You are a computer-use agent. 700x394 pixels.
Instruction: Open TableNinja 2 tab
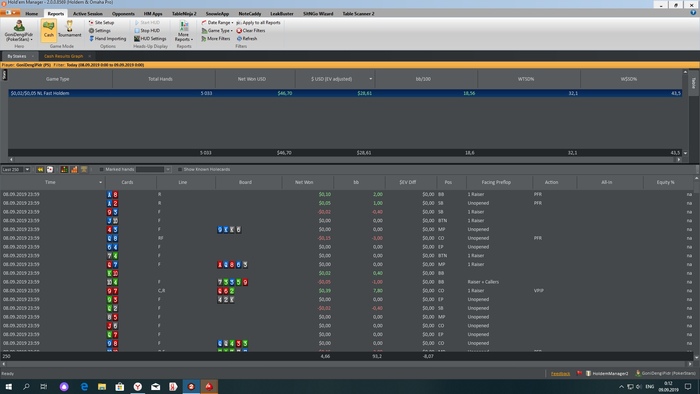click(x=184, y=13)
